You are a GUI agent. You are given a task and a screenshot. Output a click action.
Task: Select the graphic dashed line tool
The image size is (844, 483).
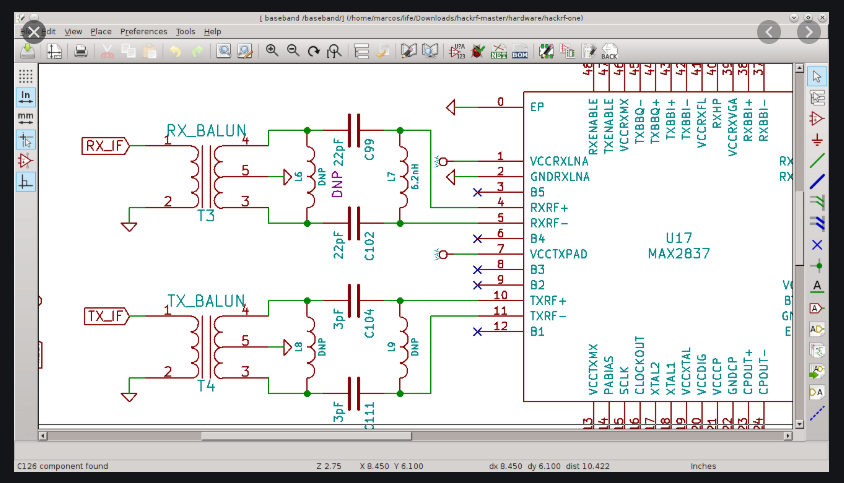tap(817, 413)
